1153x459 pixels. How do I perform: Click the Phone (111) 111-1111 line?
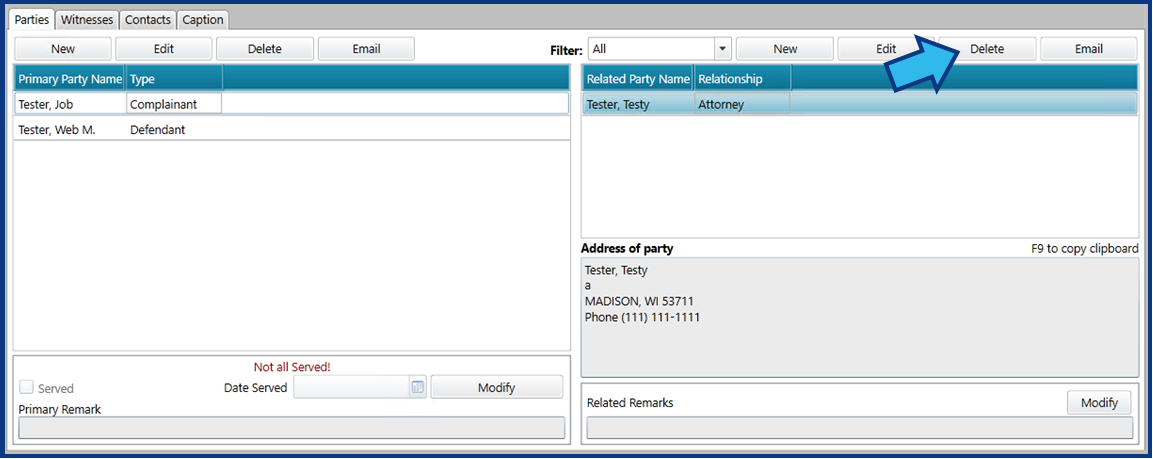(x=642, y=318)
